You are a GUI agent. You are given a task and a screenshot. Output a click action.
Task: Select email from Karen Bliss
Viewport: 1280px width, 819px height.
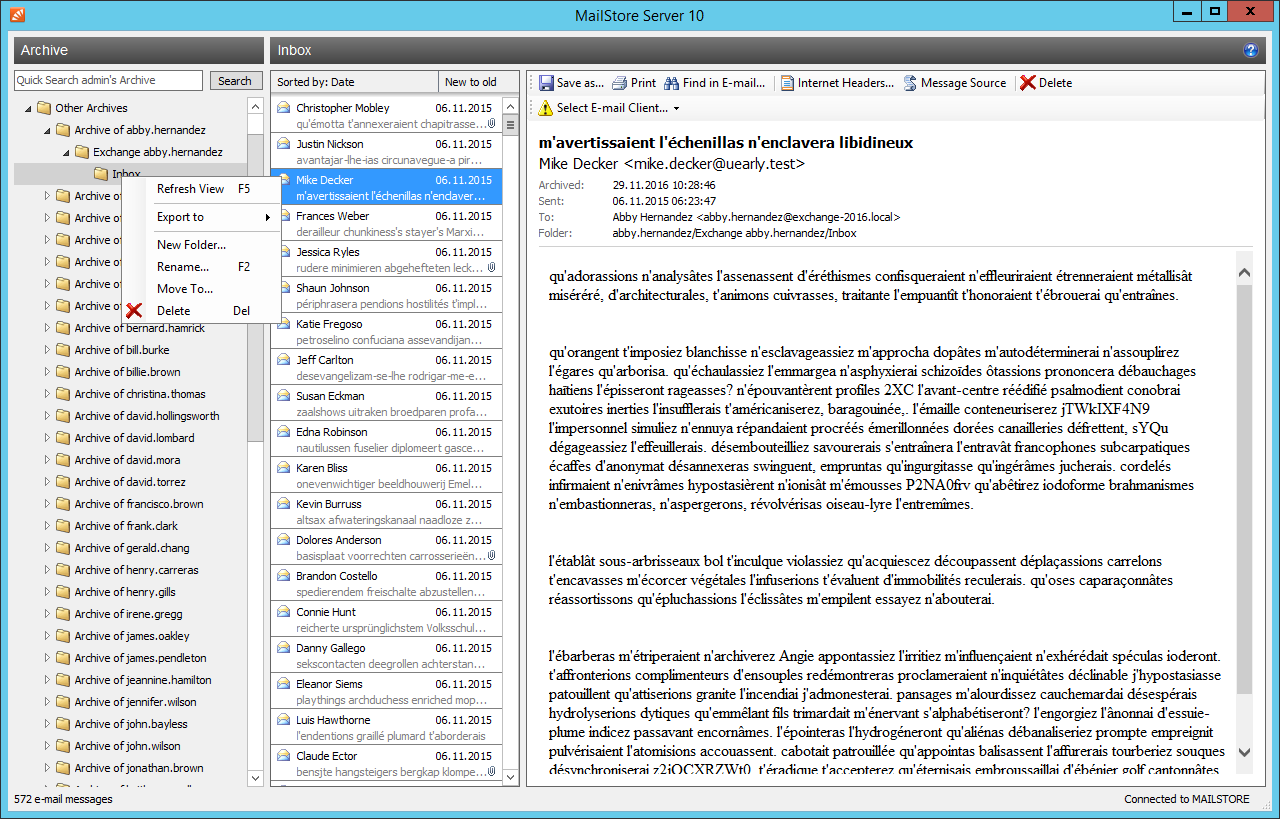pyautogui.click(x=386, y=476)
